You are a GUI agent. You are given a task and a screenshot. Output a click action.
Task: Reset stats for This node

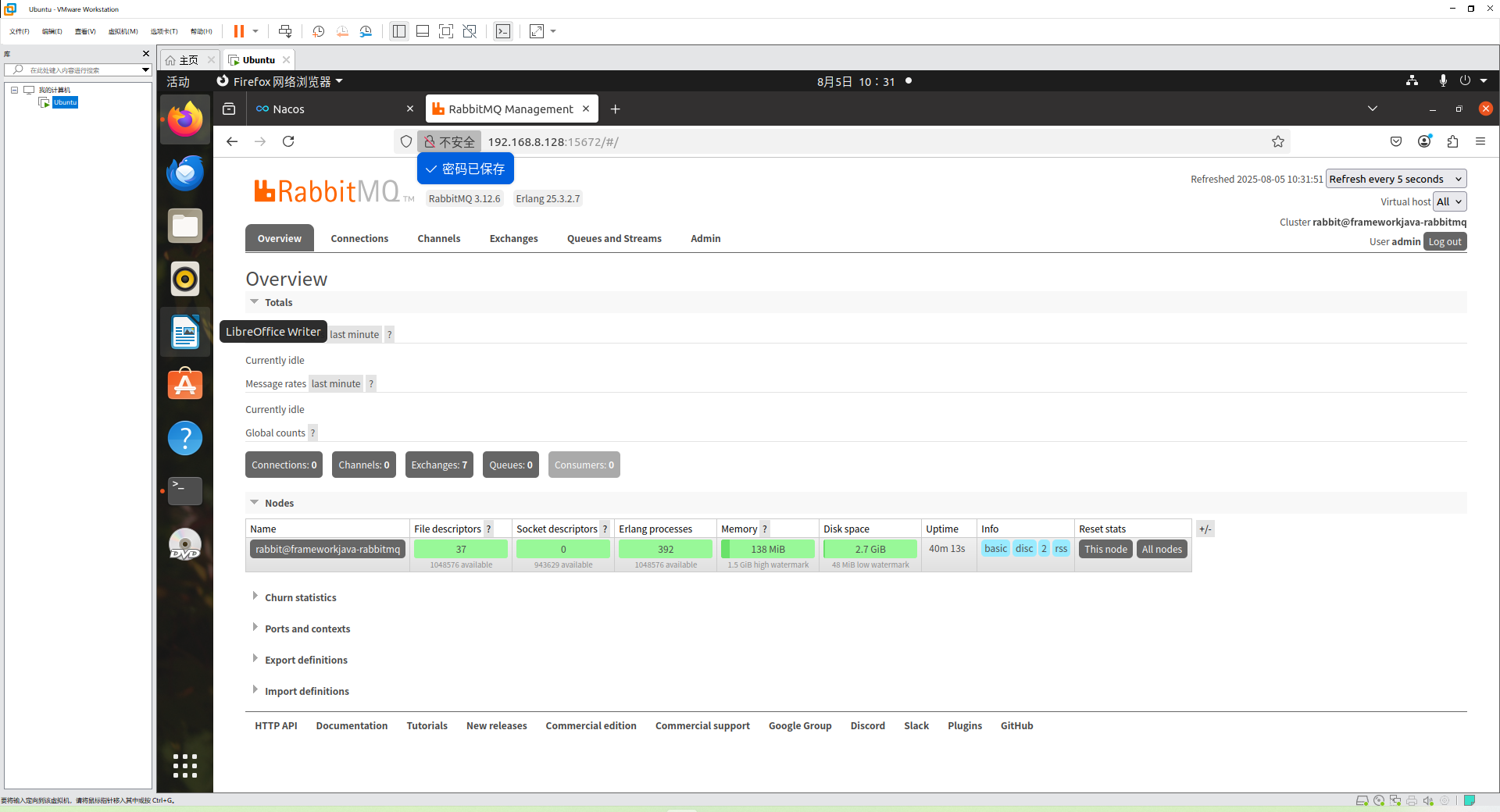click(x=1105, y=550)
